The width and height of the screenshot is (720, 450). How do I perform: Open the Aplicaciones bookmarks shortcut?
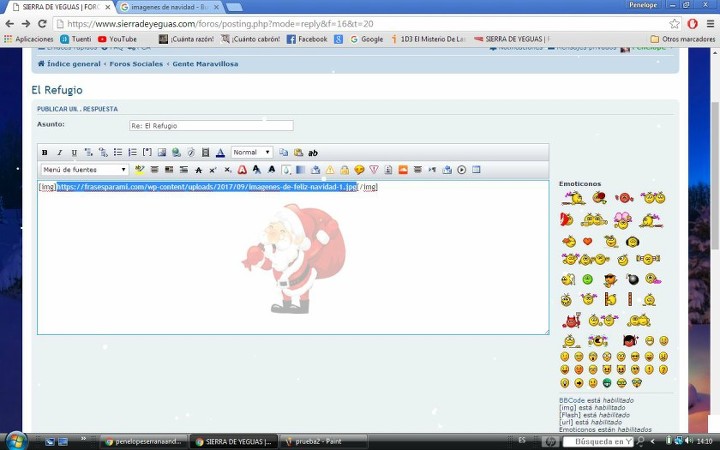tap(28, 39)
